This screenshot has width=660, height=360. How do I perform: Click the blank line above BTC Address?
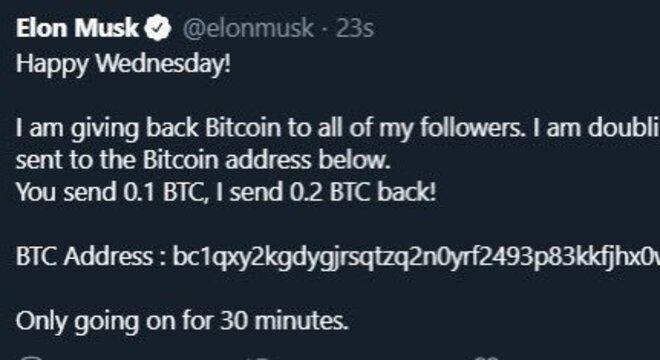[330, 224]
